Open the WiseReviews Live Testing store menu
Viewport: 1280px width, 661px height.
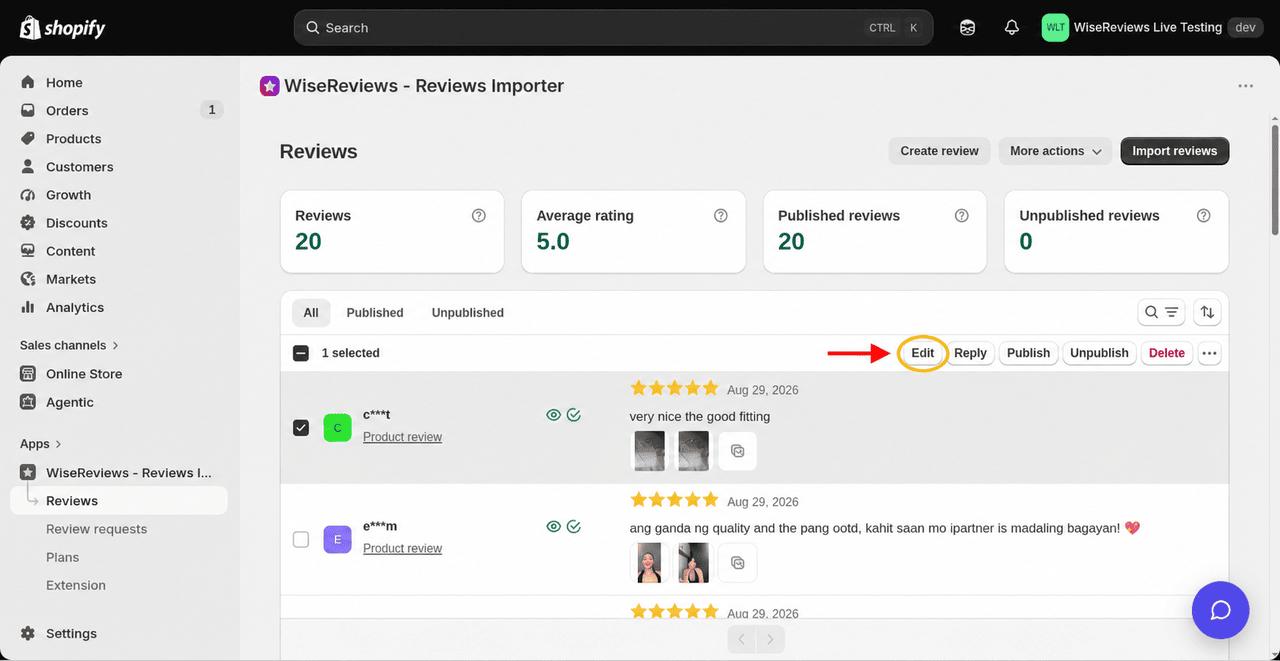tap(1150, 28)
